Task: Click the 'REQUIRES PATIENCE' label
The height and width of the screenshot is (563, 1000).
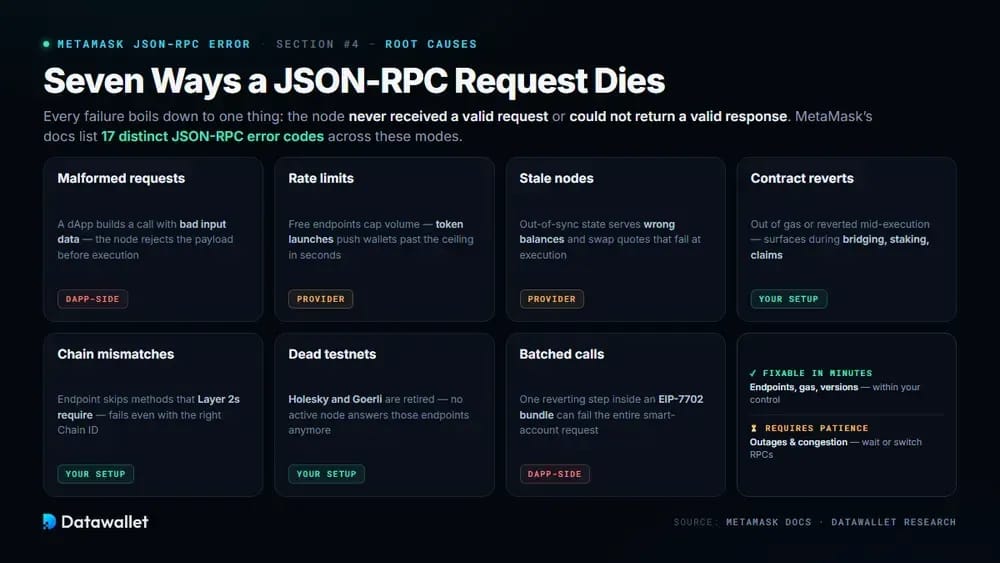Action: coord(816,428)
